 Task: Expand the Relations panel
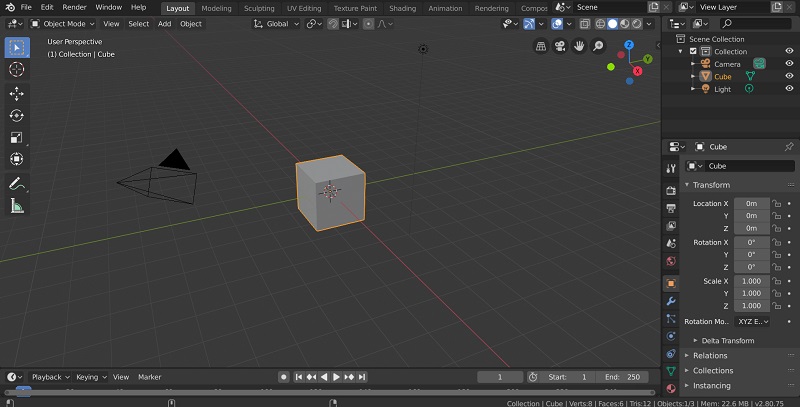pos(710,355)
